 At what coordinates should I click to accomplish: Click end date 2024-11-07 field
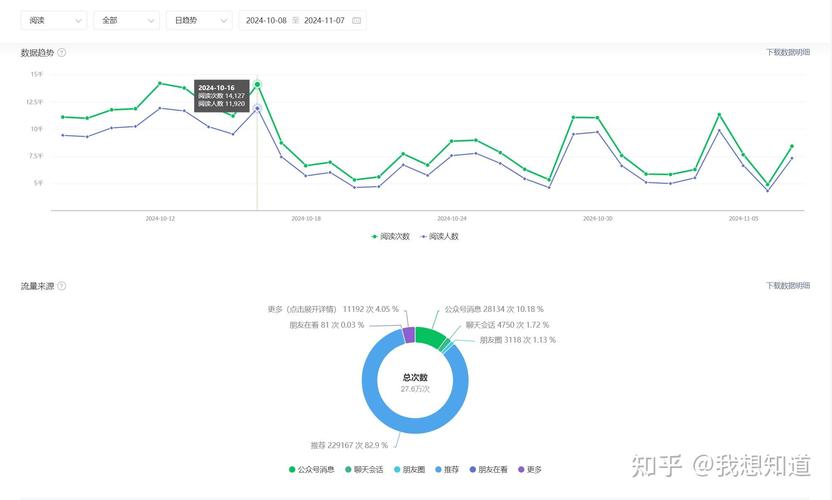click(324, 20)
